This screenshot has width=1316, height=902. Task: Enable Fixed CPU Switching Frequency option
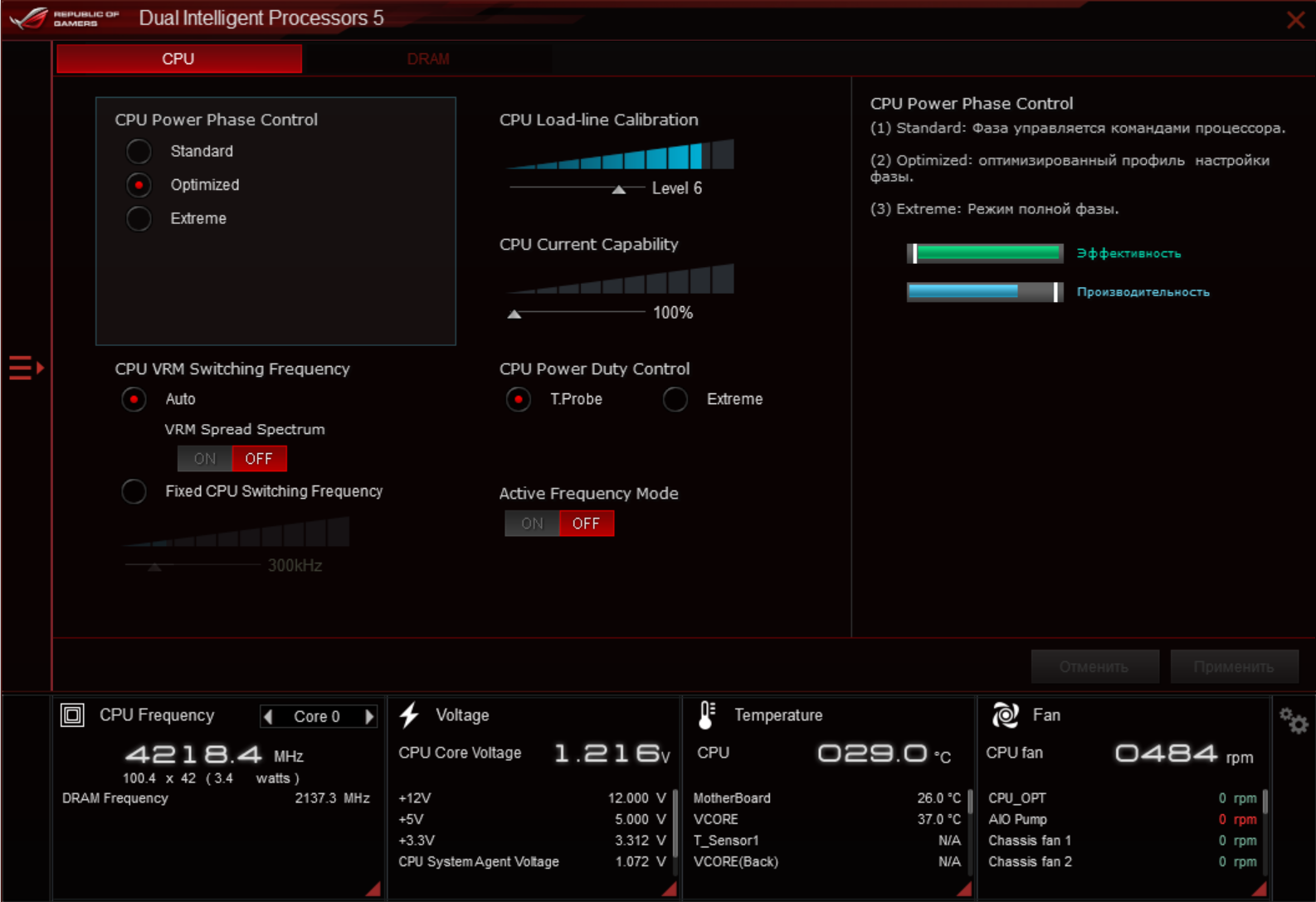[134, 491]
